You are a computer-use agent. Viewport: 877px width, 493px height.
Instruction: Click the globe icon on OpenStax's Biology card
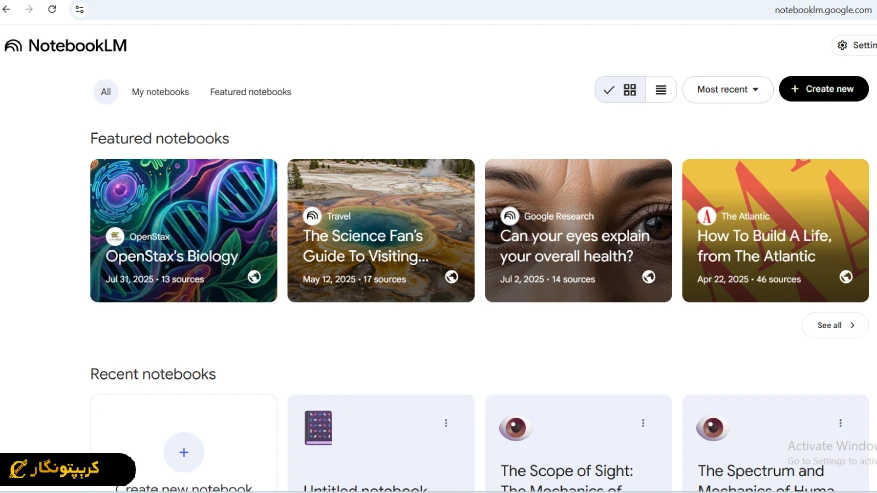click(x=254, y=277)
